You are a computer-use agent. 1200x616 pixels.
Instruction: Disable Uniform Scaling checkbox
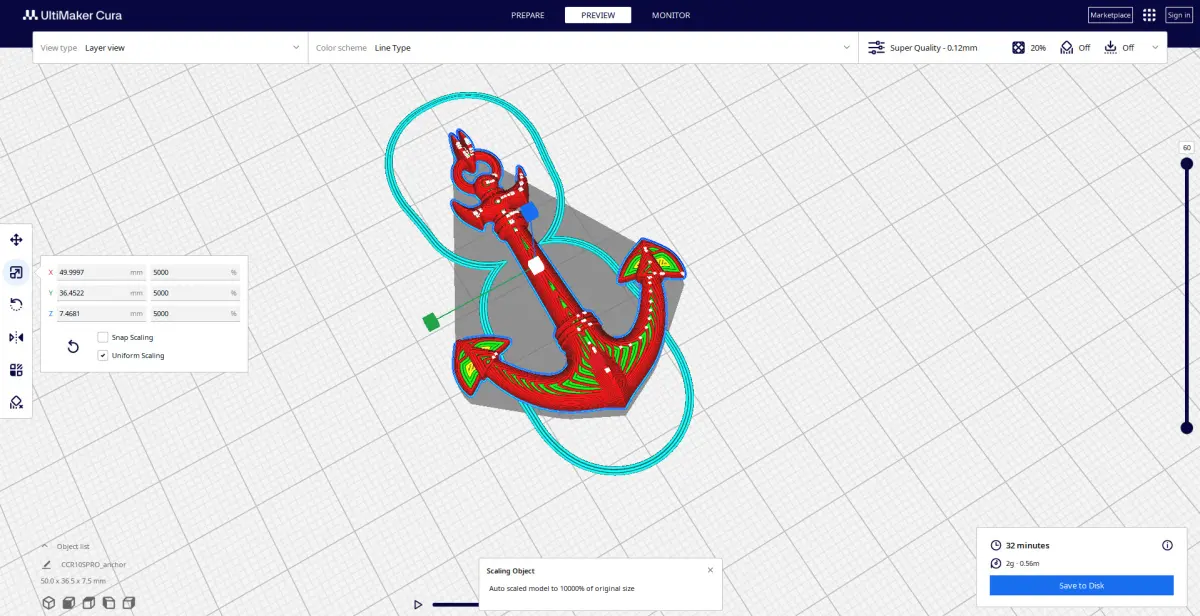coord(103,355)
